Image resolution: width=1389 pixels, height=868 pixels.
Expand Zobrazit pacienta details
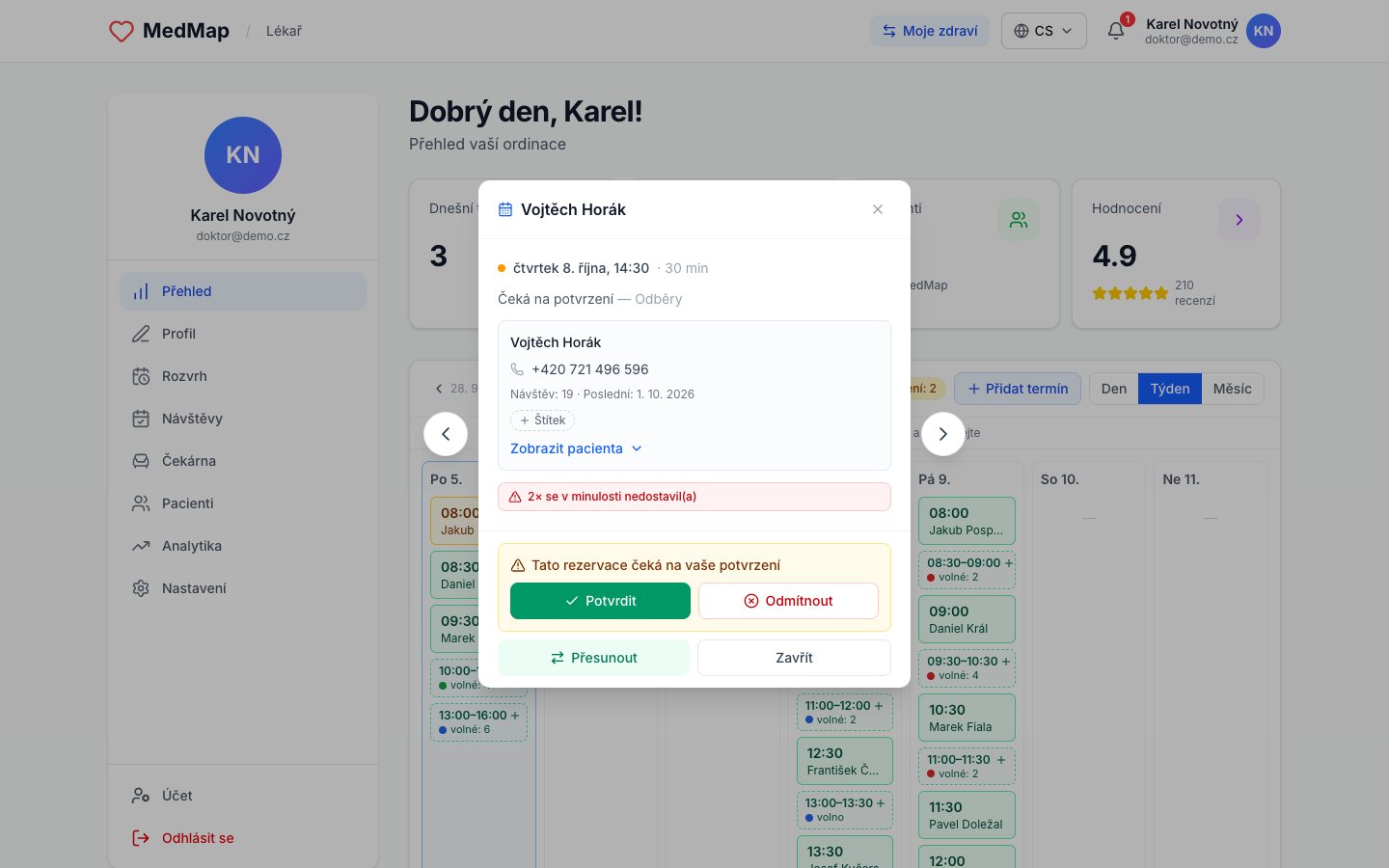[x=576, y=448]
